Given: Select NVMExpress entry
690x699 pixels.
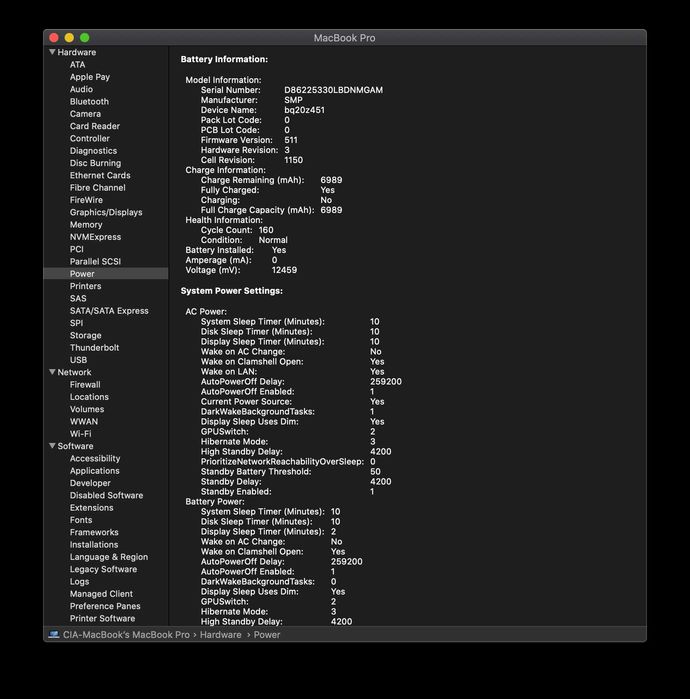Looking at the screenshot, I should coord(95,237).
